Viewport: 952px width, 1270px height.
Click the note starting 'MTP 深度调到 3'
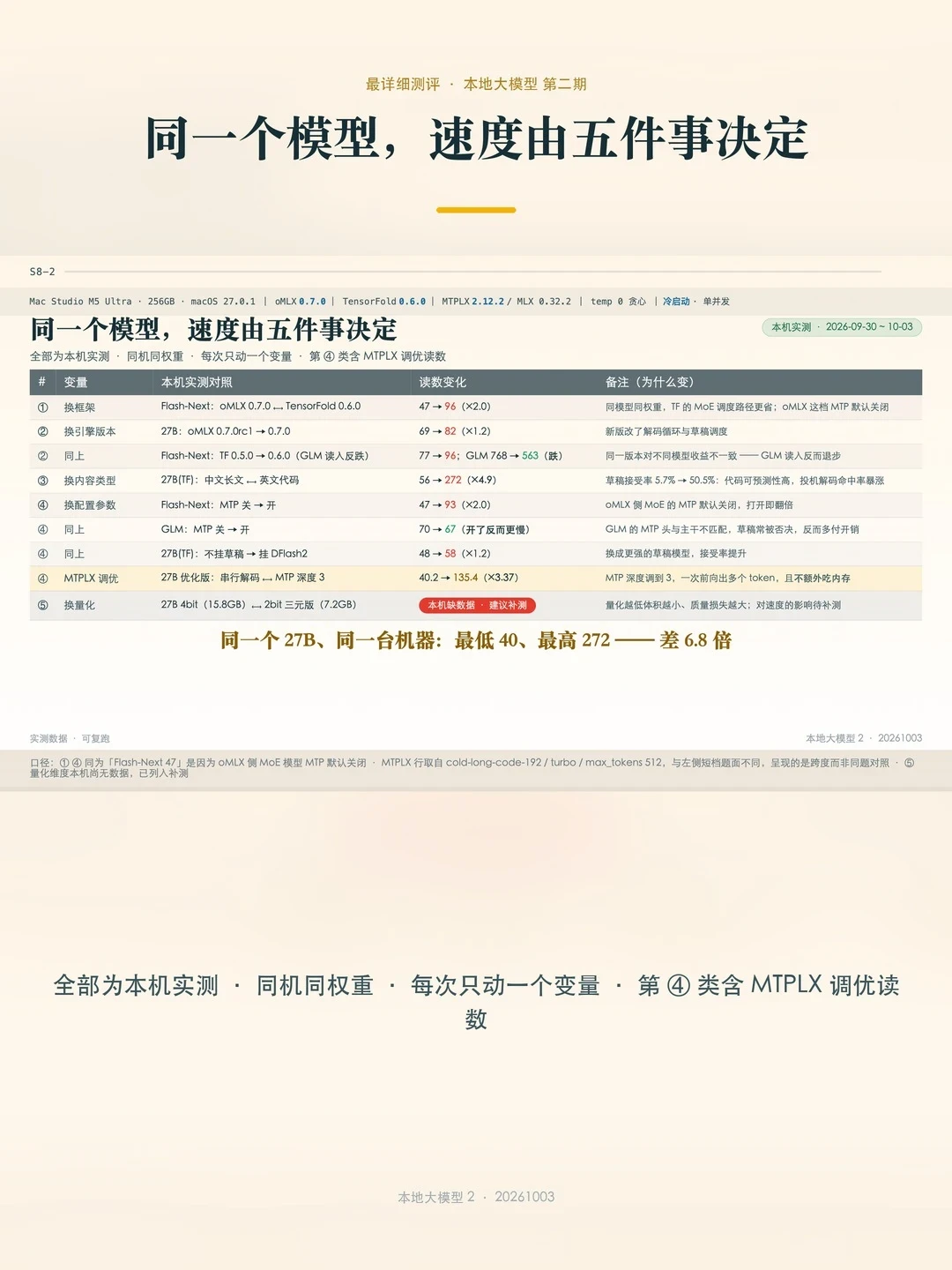pos(728,579)
